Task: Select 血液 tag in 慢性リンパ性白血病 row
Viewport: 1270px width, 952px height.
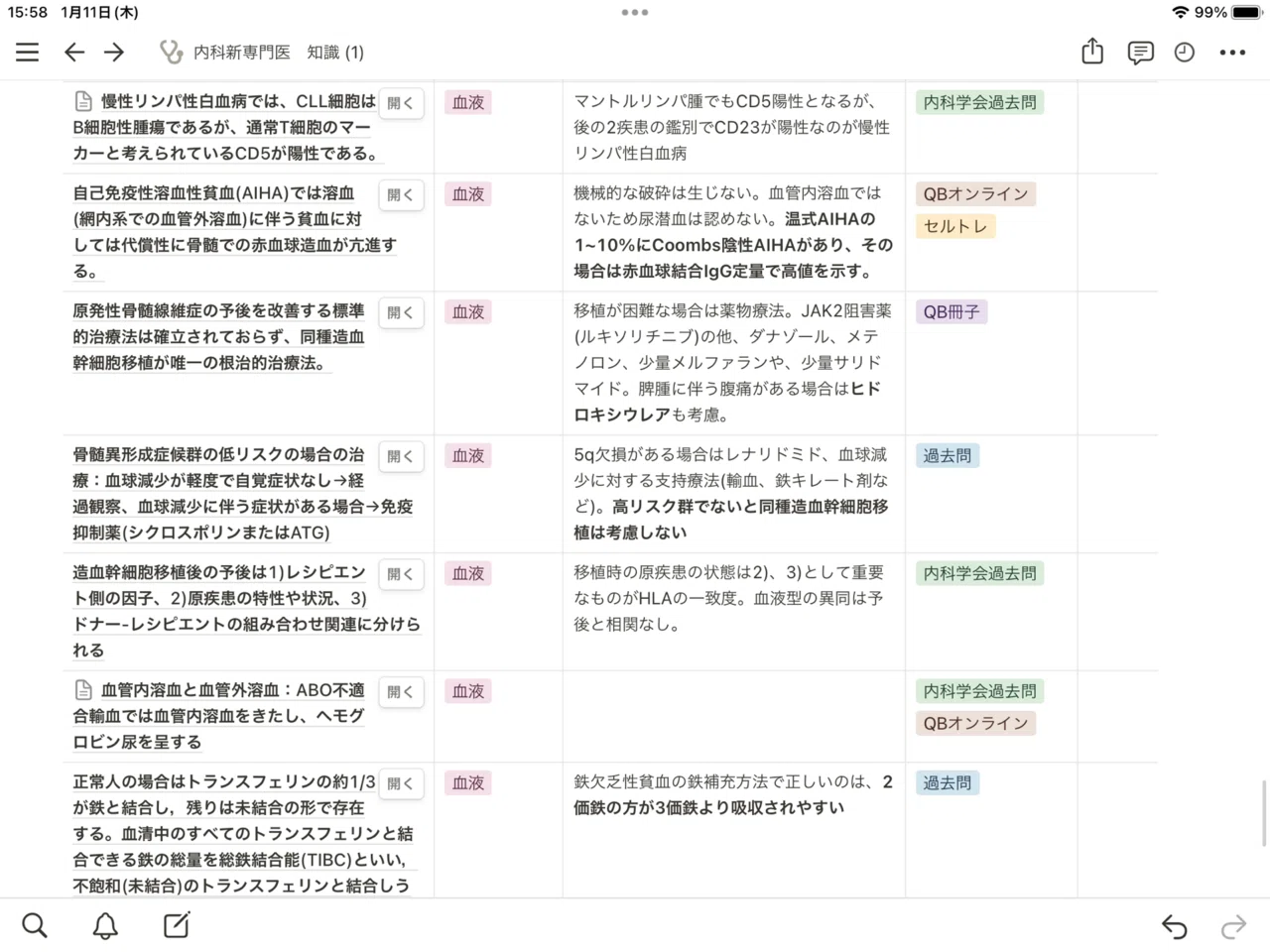Action: click(468, 102)
